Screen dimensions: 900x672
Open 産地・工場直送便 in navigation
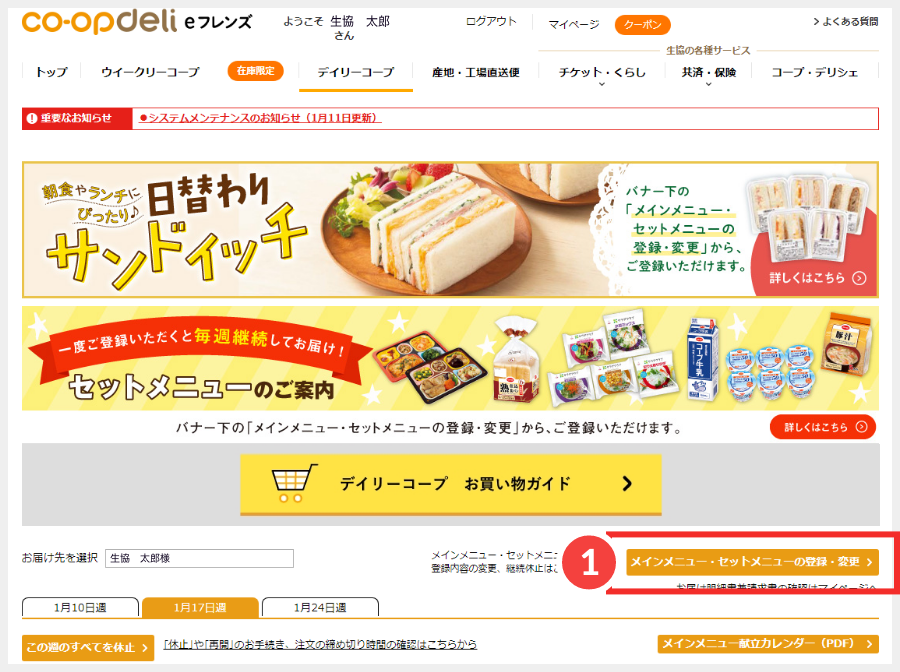click(x=475, y=72)
